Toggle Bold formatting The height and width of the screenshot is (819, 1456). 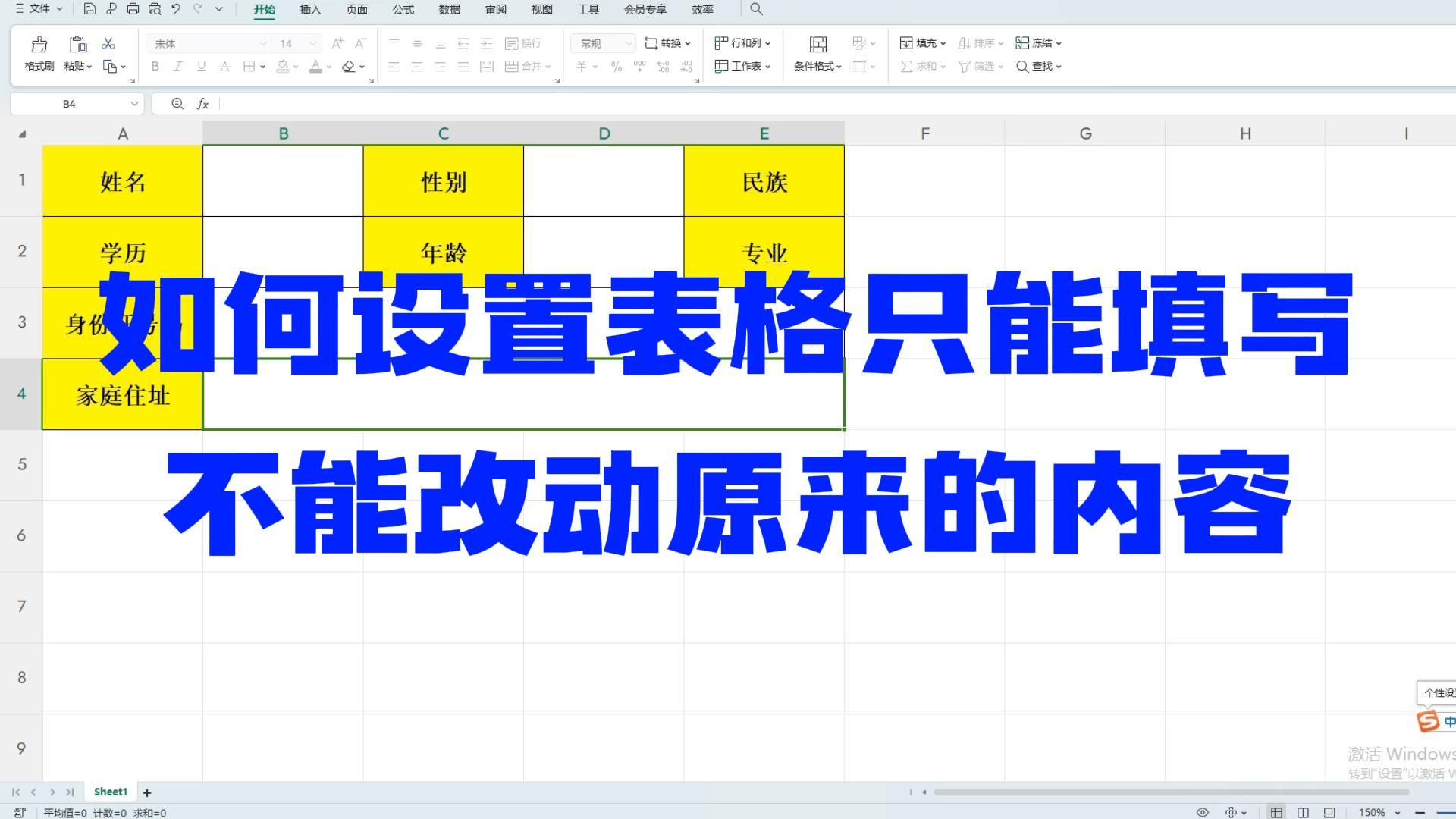point(155,67)
